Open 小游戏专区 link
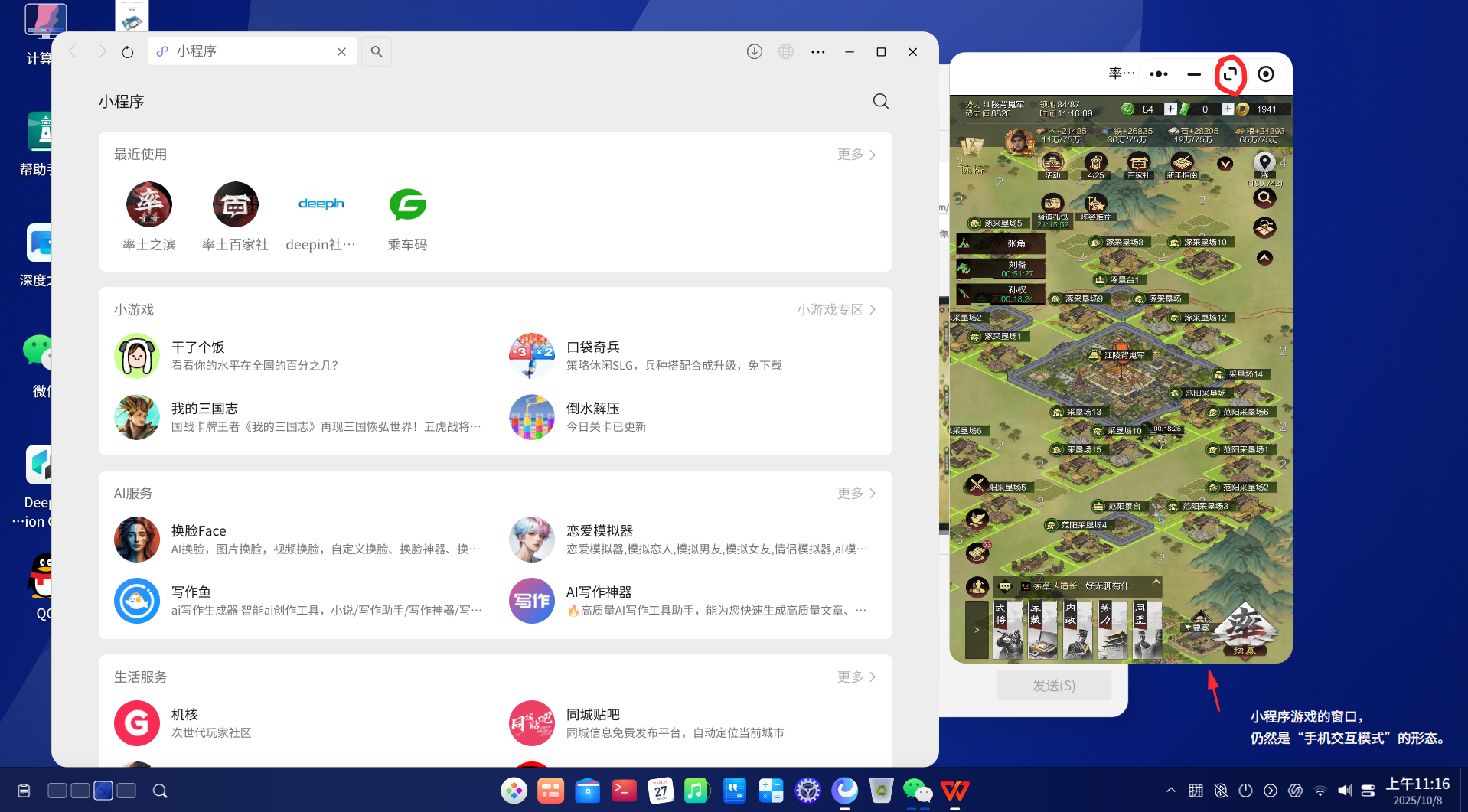The image size is (1468, 812). tap(836, 310)
